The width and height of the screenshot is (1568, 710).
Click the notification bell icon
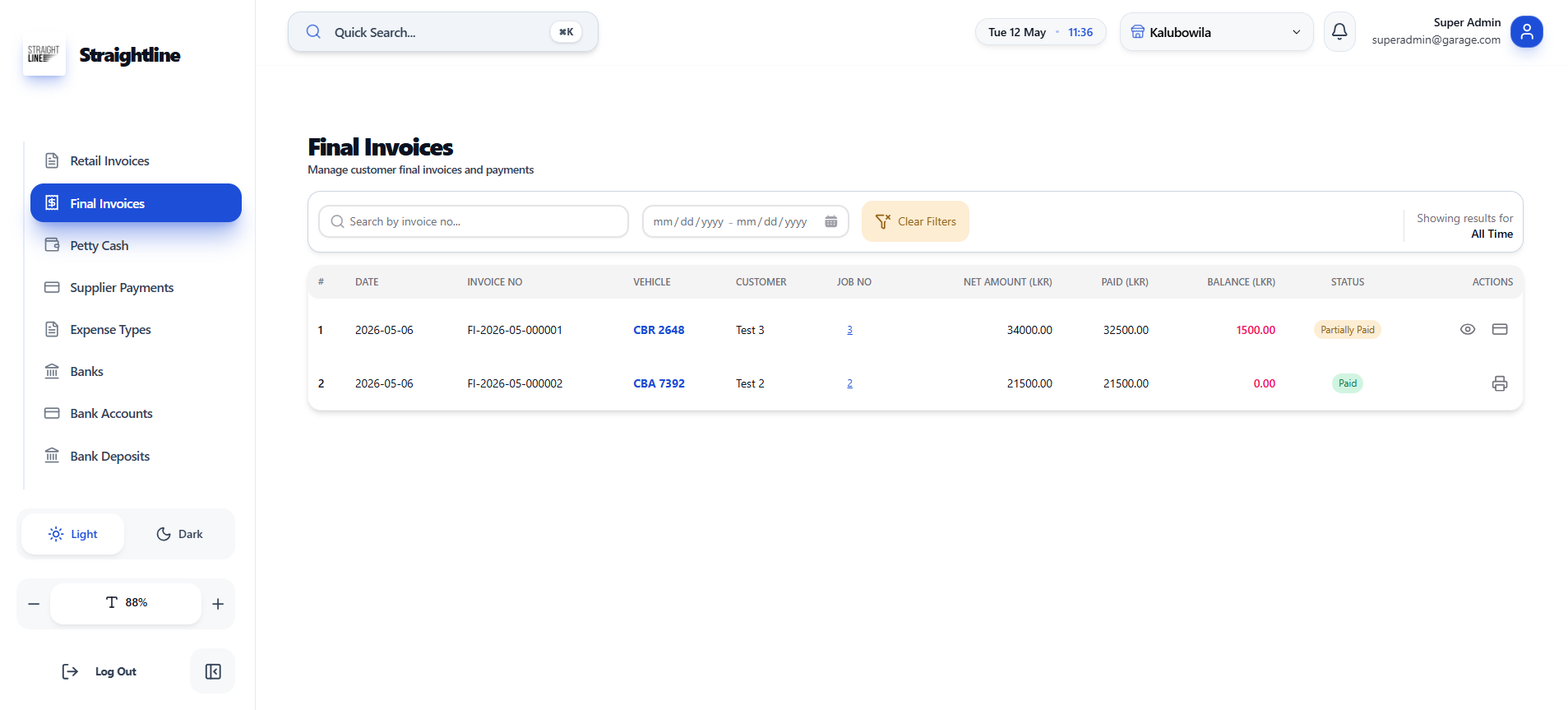pyautogui.click(x=1339, y=32)
